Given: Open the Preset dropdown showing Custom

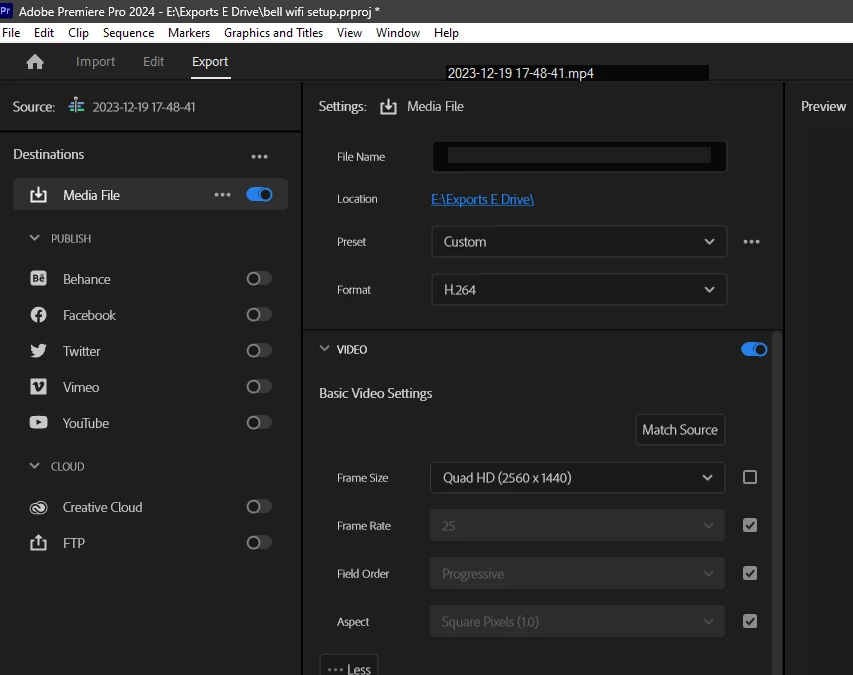Looking at the screenshot, I should pyautogui.click(x=579, y=241).
